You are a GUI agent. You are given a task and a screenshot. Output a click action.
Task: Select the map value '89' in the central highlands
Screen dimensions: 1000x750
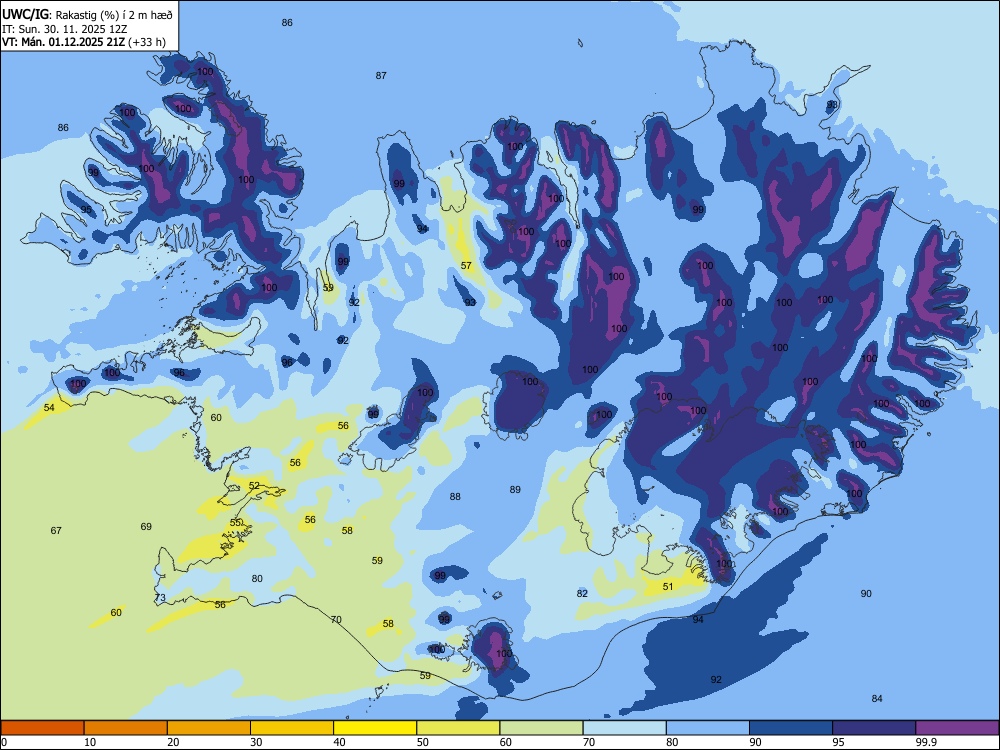point(515,490)
